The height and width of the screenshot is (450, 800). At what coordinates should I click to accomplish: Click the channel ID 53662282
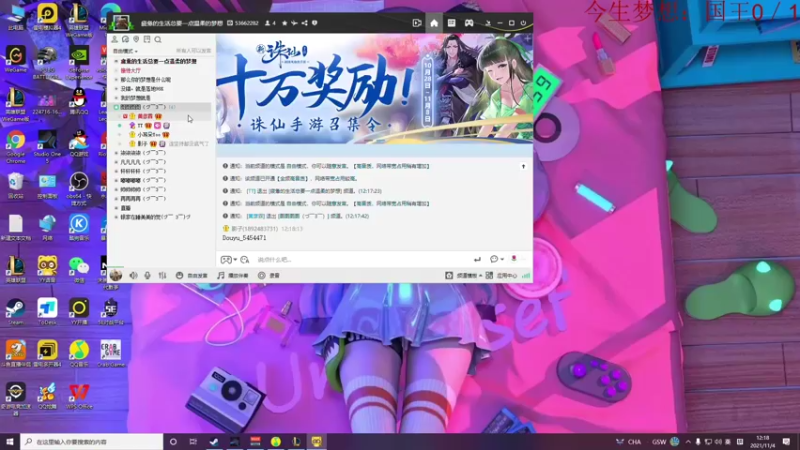[x=246, y=23]
